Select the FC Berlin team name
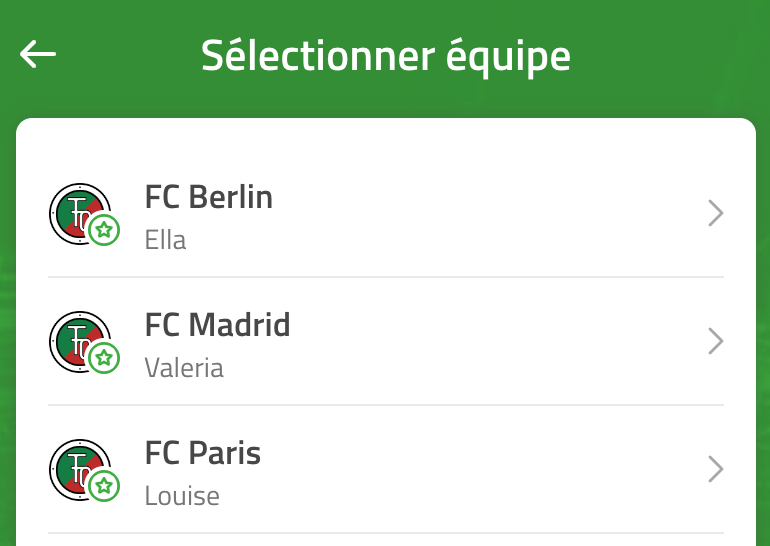This screenshot has width=770, height=546. point(209,197)
